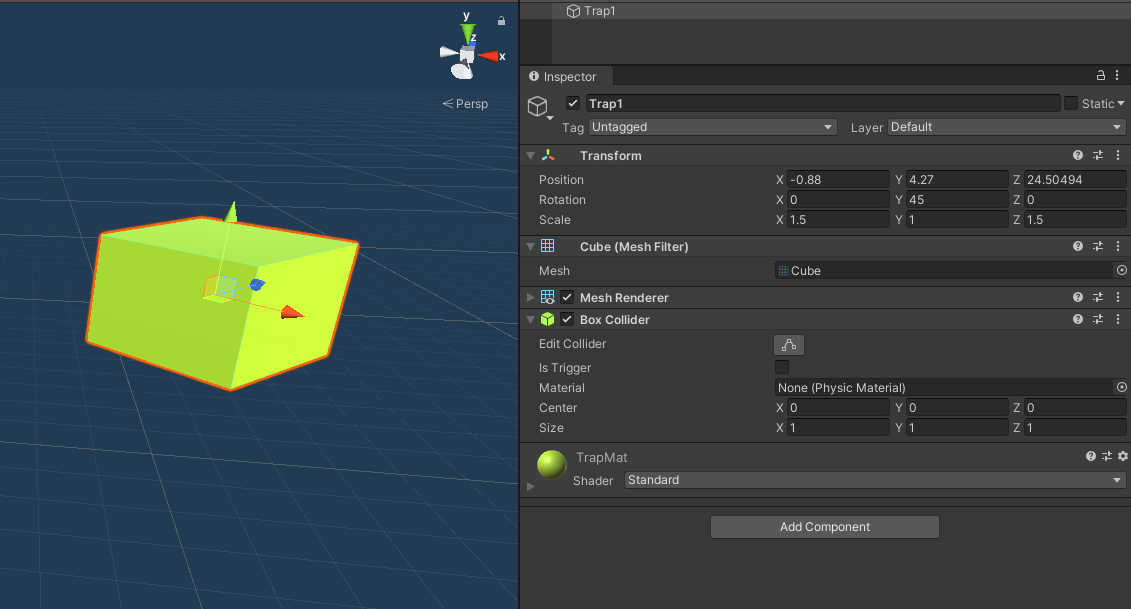Disable the Mesh Renderer component checkbox
This screenshot has width=1131, height=609.
[x=567, y=297]
